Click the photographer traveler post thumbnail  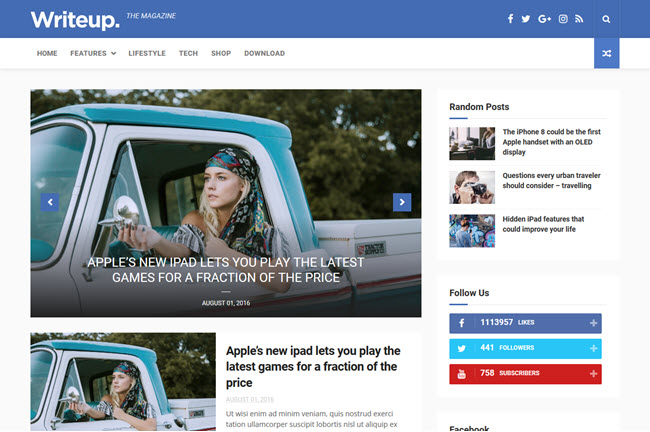pyautogui.click(x=472, y=187)
